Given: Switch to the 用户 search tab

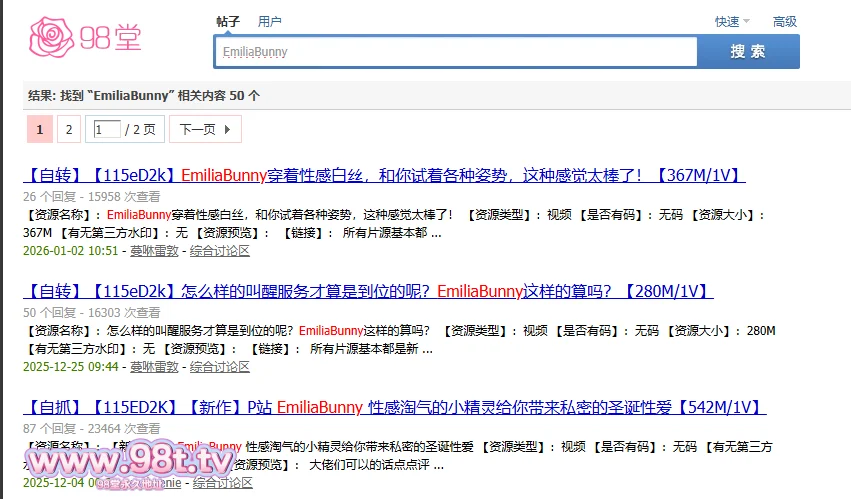Looking at the screenshot, I should (x=269, y=21).
